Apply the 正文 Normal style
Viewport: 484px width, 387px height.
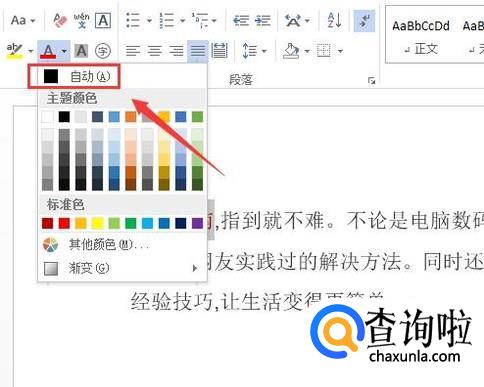[x=421, y=37]
